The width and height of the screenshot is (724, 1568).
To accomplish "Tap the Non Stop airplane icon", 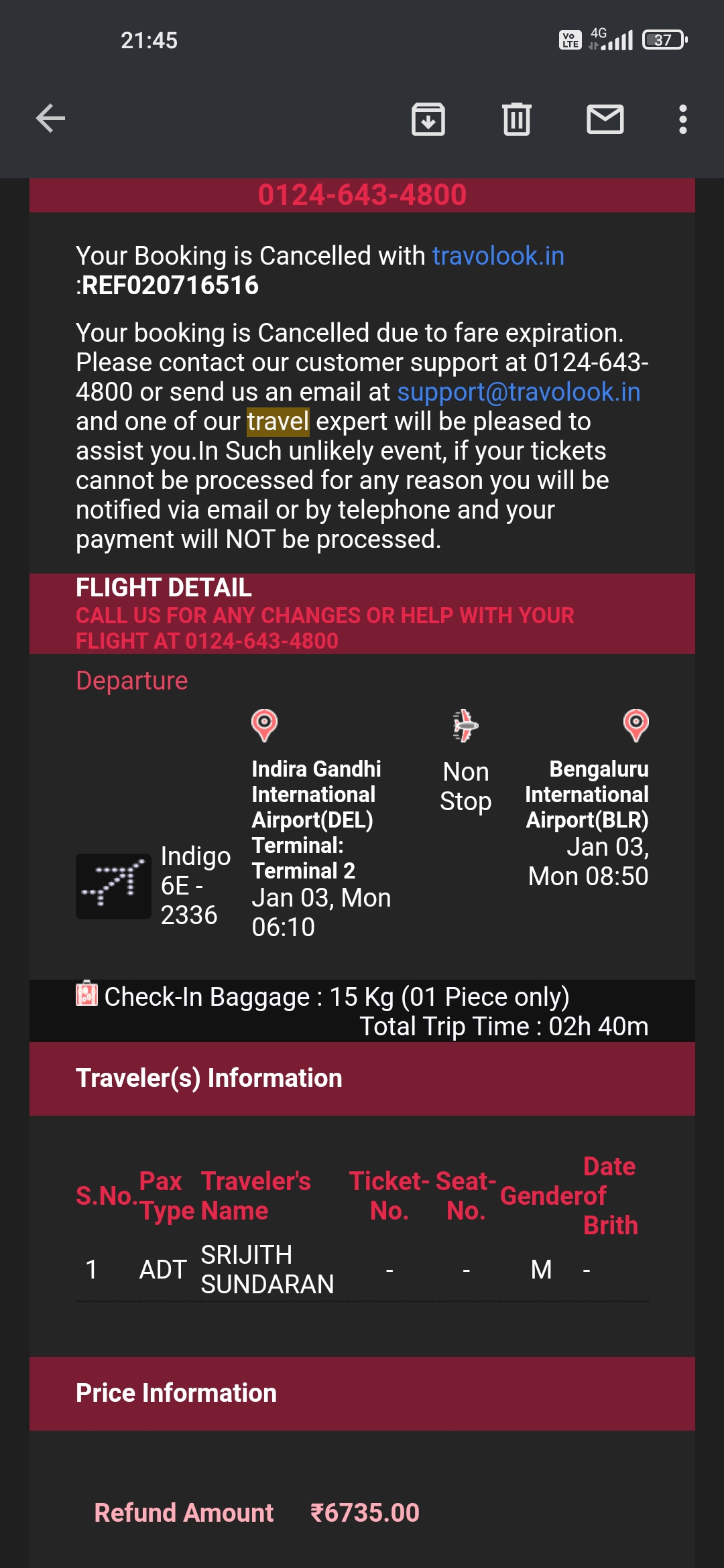I will click(465, 725).
